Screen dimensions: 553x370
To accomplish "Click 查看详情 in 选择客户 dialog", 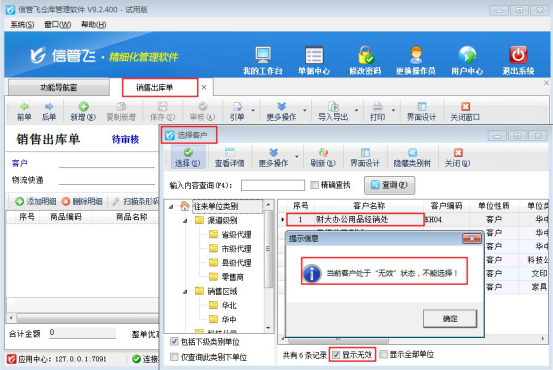I will click(x=230, y=158).
